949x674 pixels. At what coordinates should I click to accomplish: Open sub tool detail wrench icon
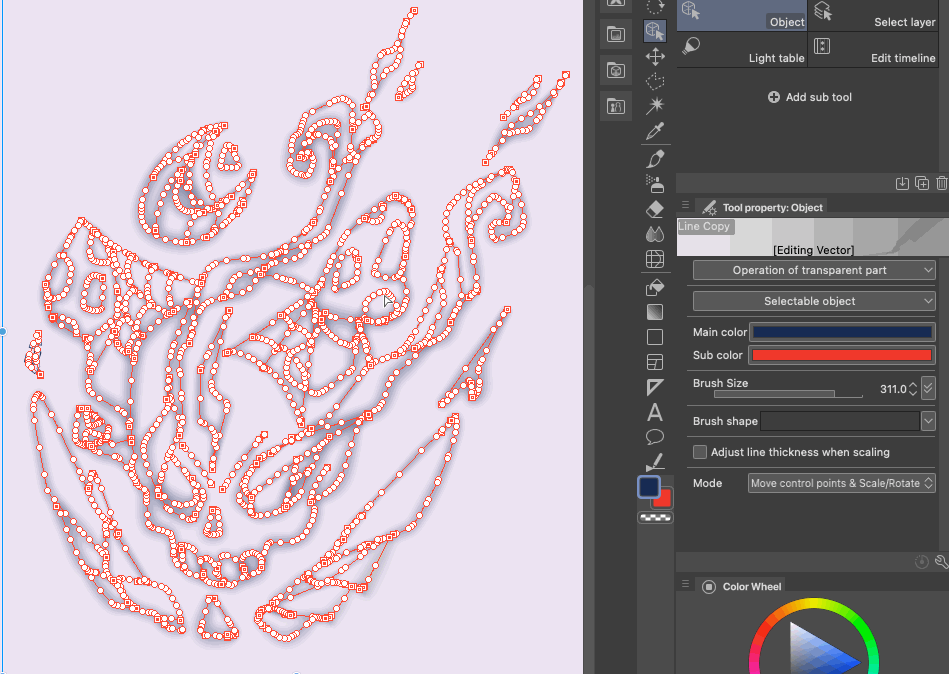tap(941, 562)
